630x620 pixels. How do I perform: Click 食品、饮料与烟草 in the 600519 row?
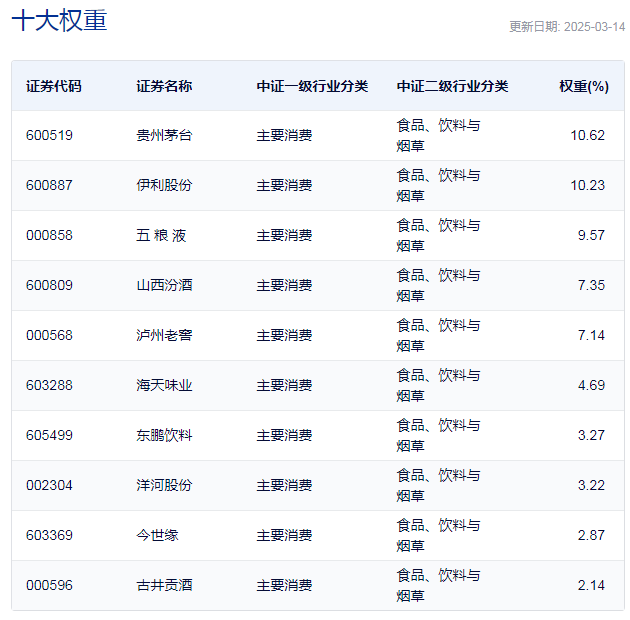click(x=438, y=135)
